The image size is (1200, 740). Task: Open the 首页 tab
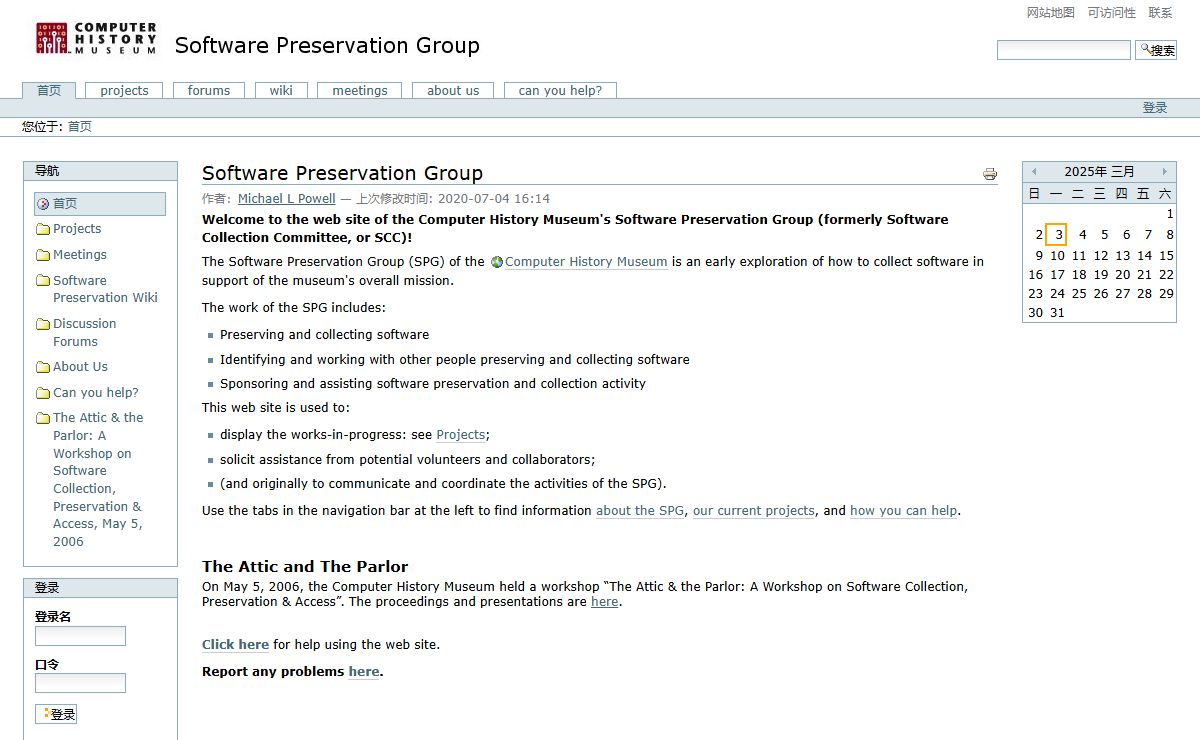coord(49,90)
